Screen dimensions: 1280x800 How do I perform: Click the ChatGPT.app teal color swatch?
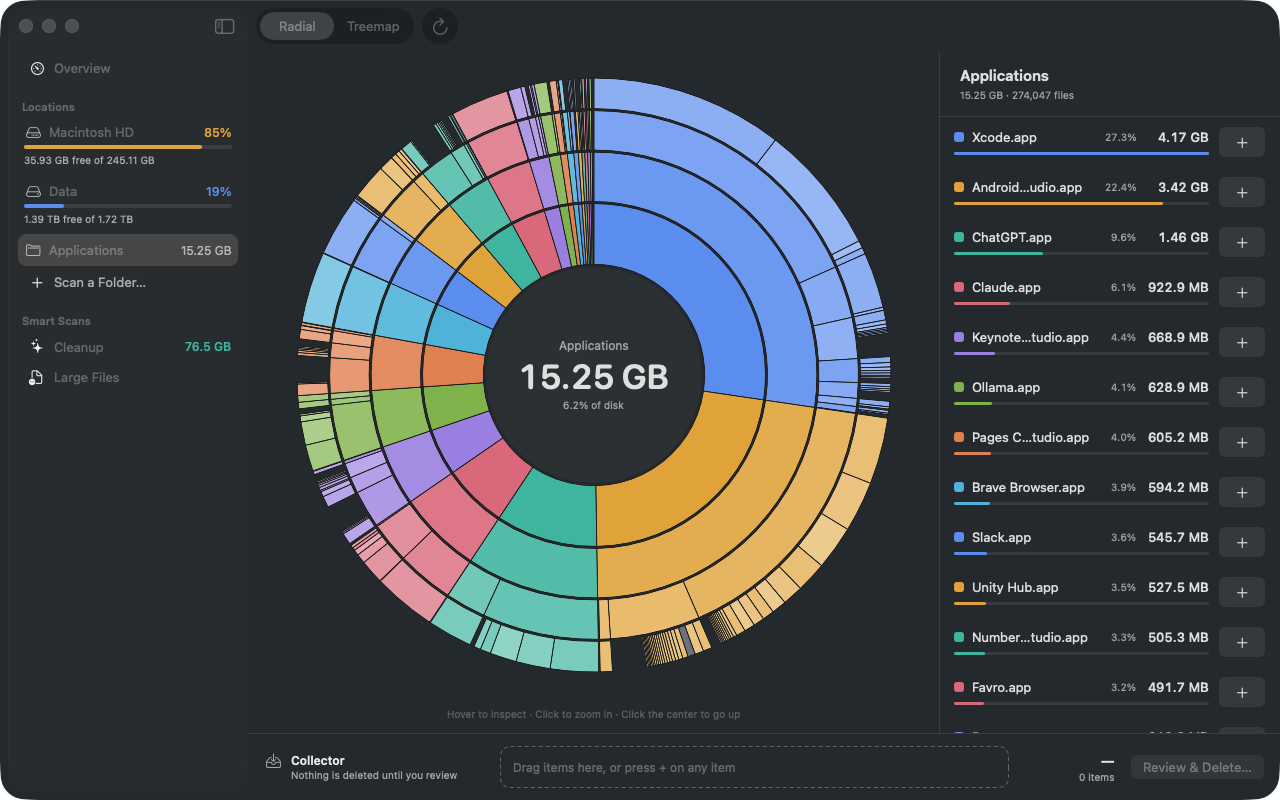tap(959, 237)
